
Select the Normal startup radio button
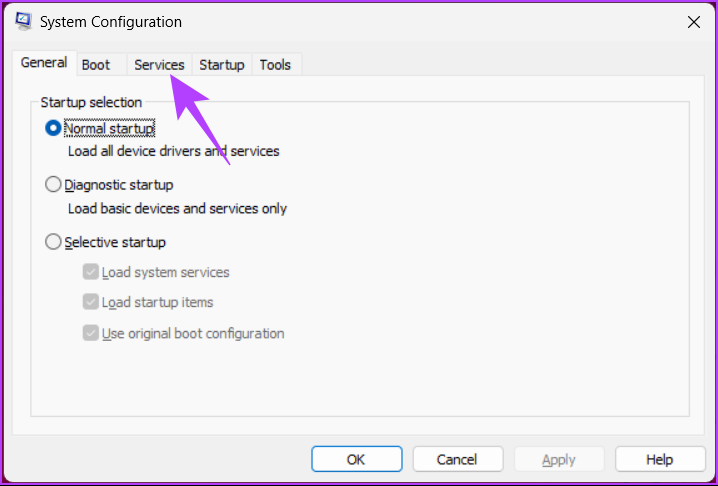(x=53, y=129)
